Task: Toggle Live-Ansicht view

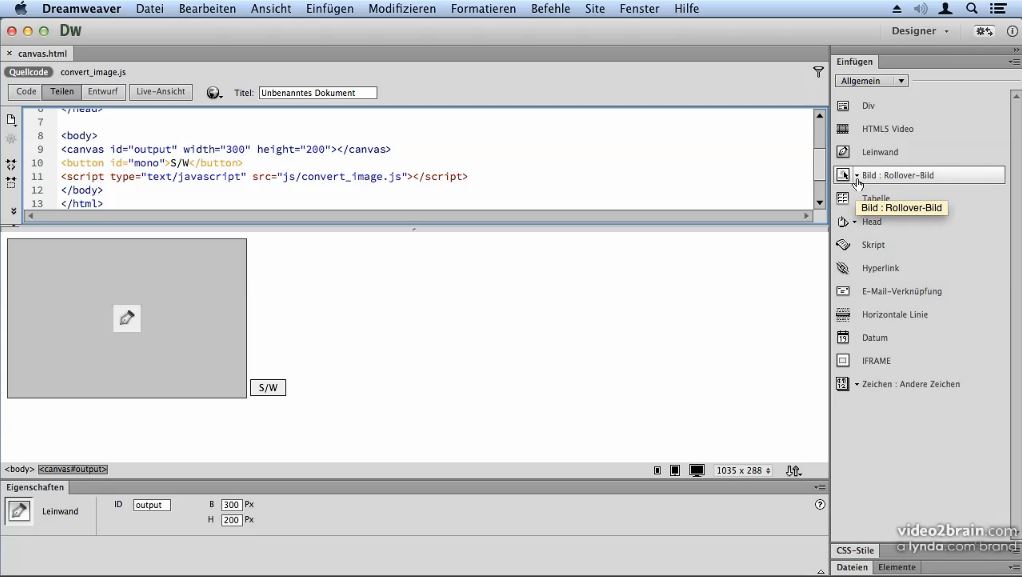Action: coord(160,92)
